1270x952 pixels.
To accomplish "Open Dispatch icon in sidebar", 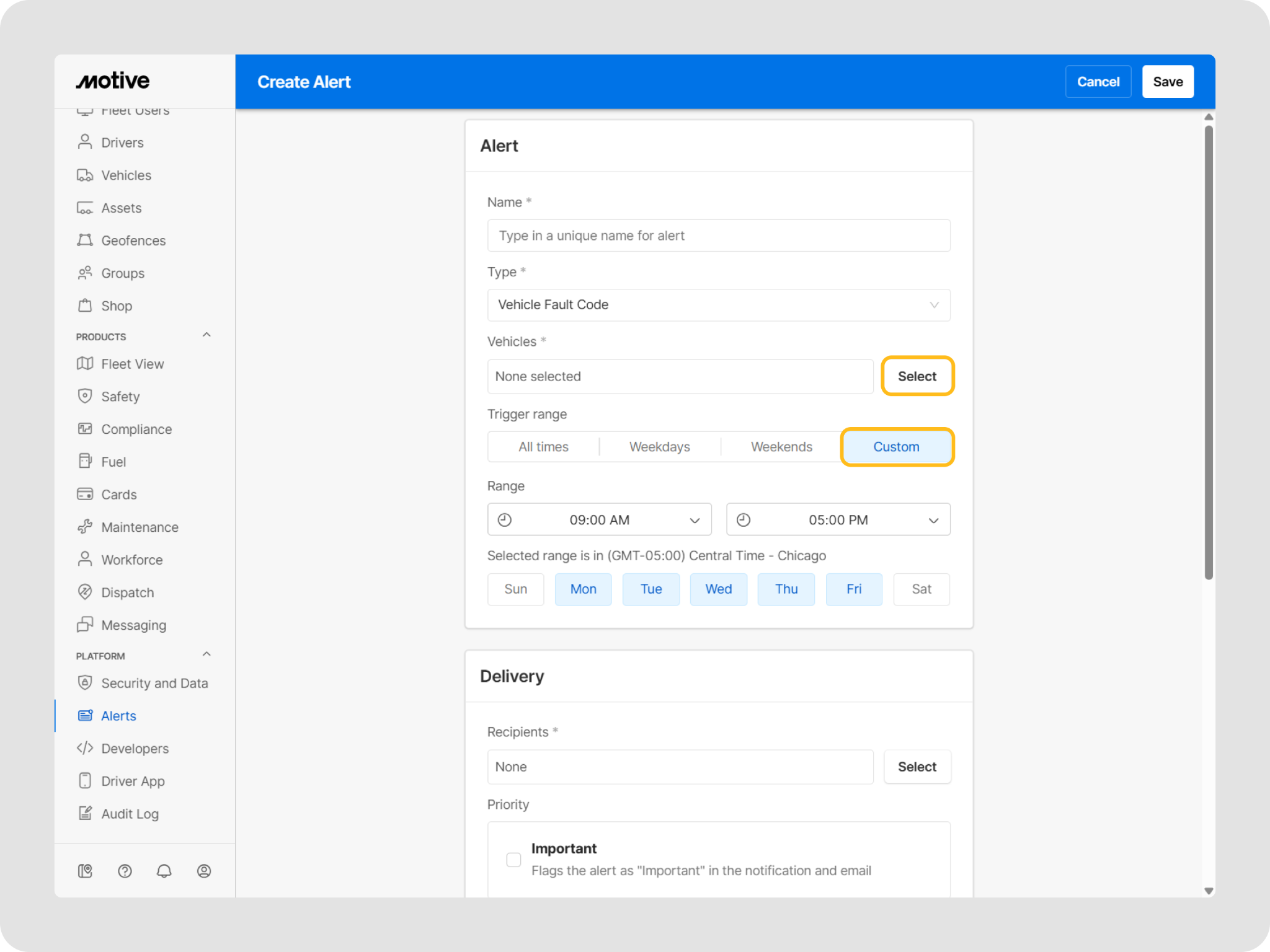I will click(85, 592).
